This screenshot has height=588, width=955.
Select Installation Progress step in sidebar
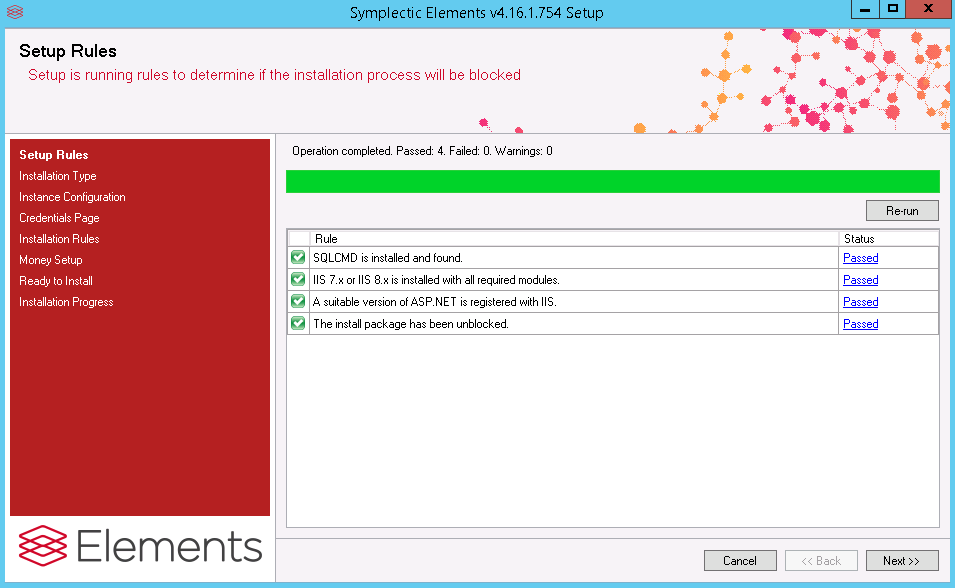[66, 302]
